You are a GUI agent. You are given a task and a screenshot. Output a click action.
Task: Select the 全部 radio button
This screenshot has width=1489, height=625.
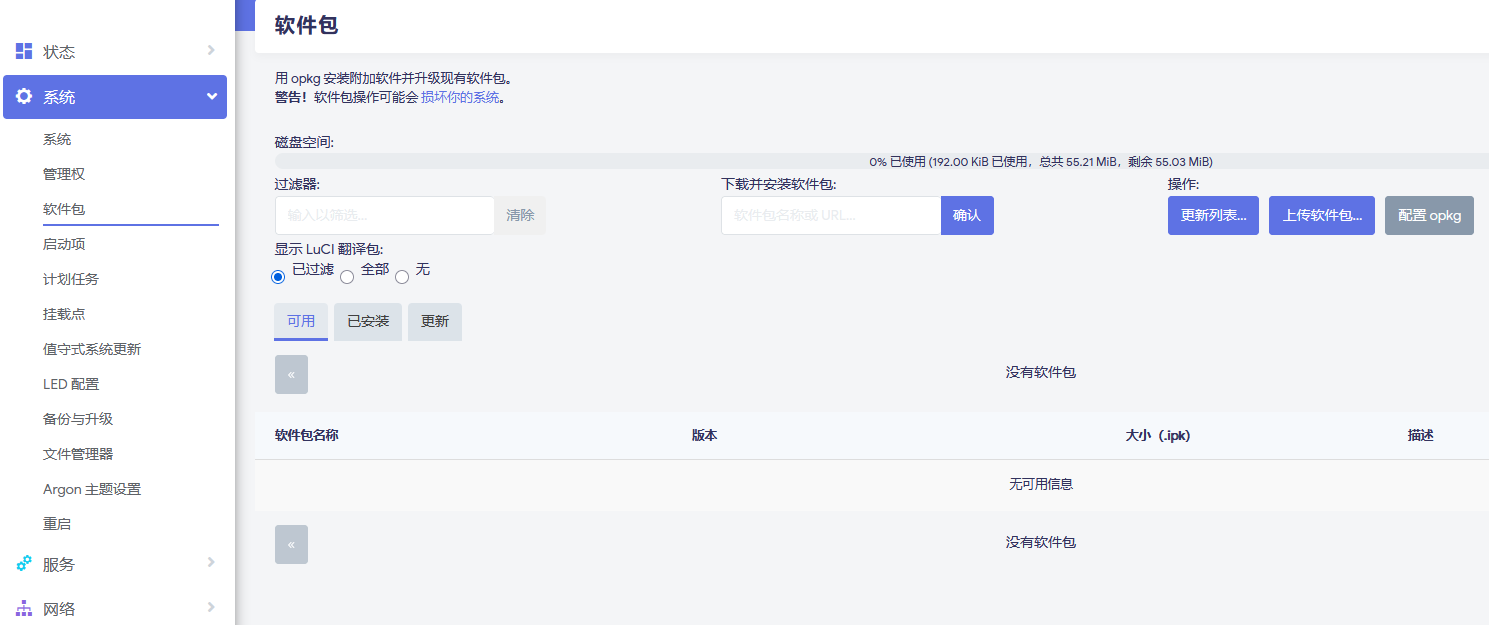coord(347,277)
